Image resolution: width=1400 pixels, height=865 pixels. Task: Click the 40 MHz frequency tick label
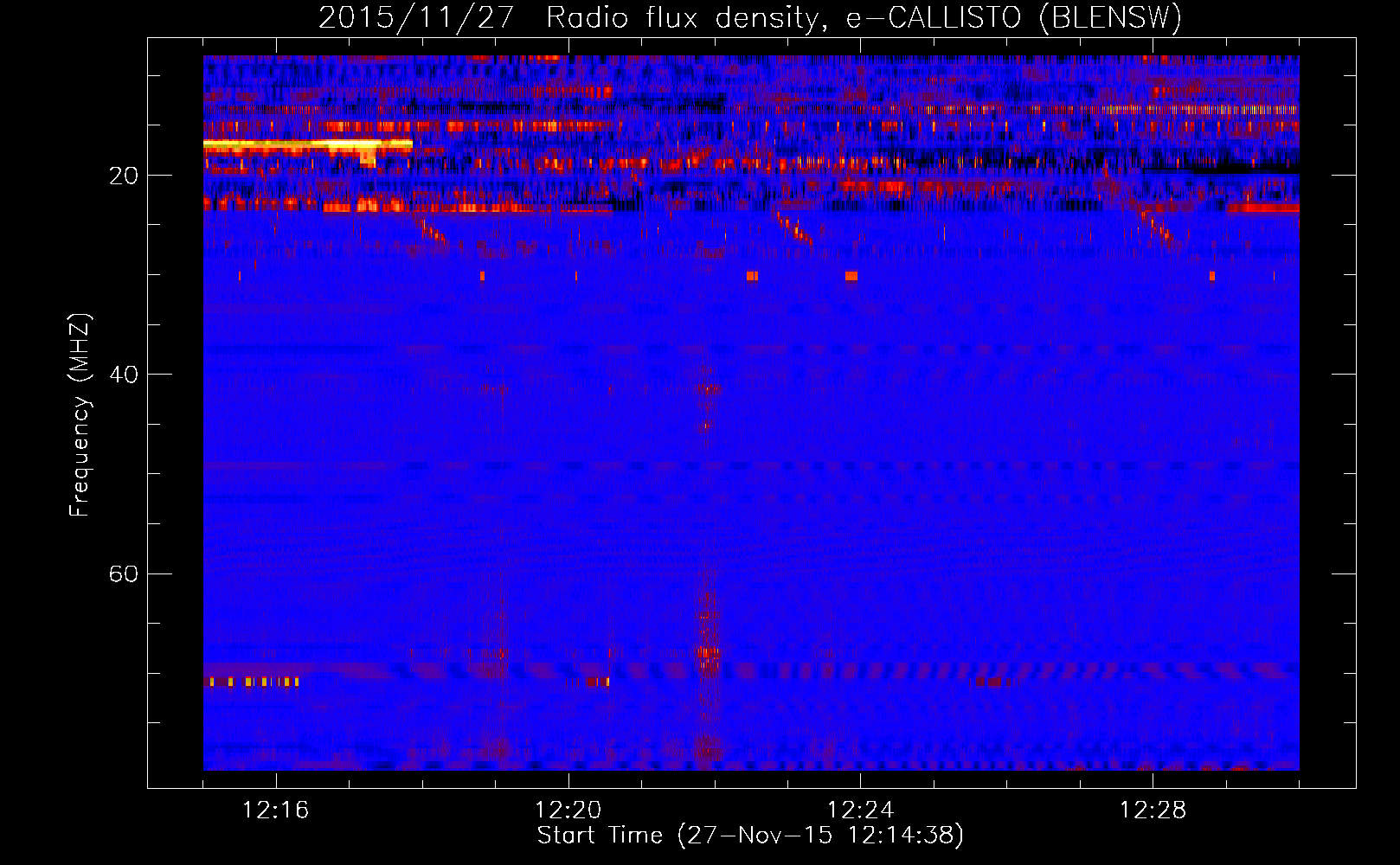[x=124, y=375]
